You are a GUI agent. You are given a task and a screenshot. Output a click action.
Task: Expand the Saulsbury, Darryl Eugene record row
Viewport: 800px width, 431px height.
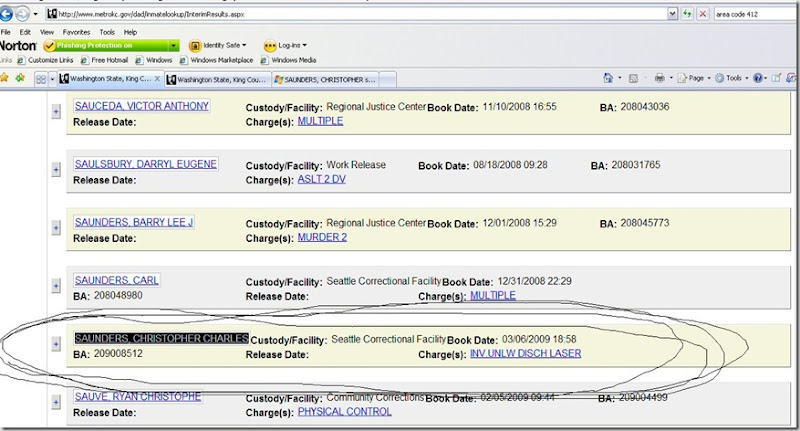[56, 171]
